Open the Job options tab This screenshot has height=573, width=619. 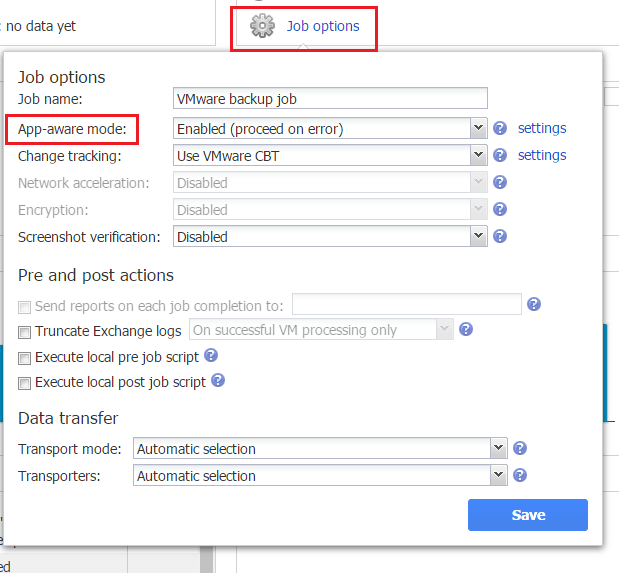click(x=322, y=27)
